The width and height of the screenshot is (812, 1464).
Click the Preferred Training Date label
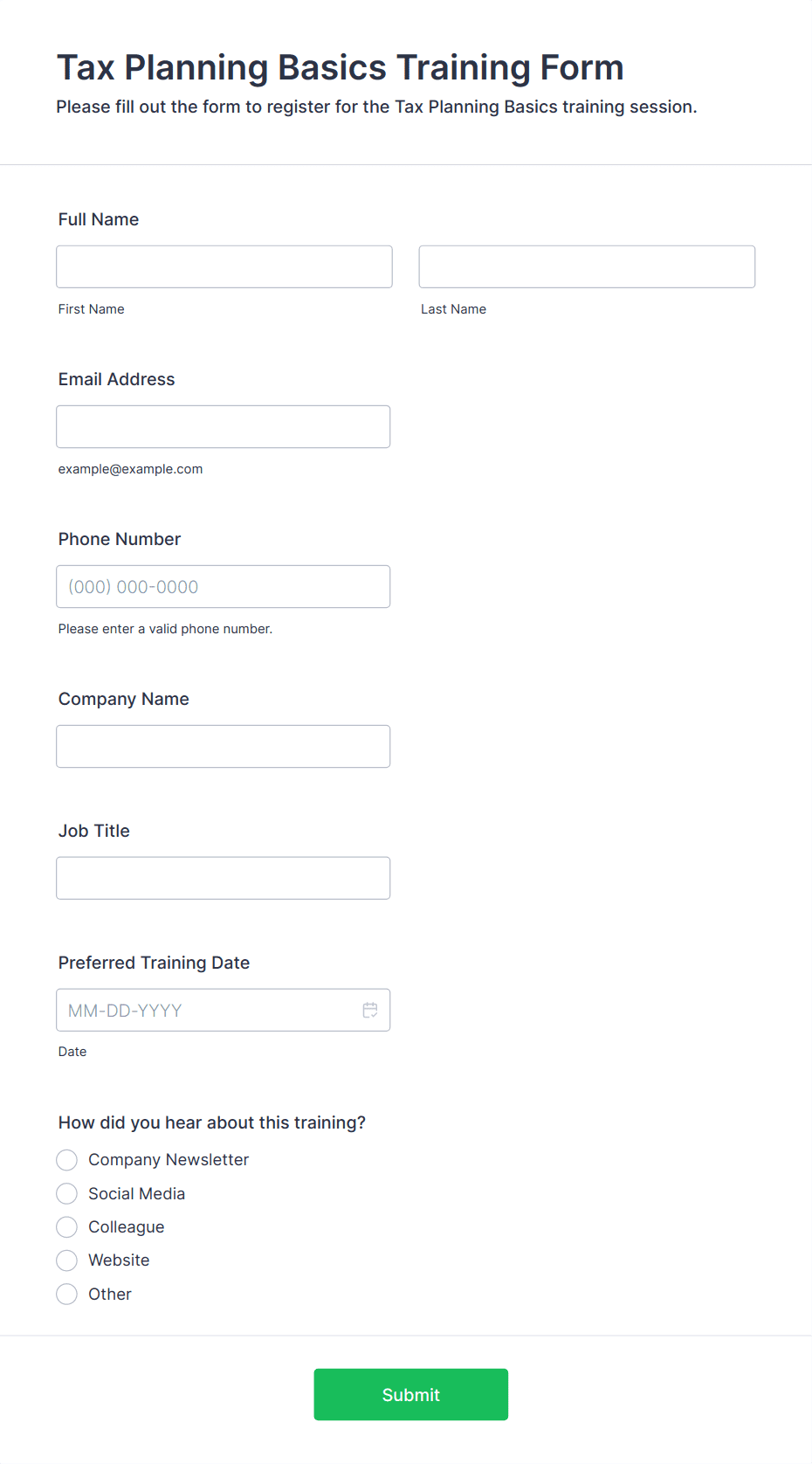[155, 963]
